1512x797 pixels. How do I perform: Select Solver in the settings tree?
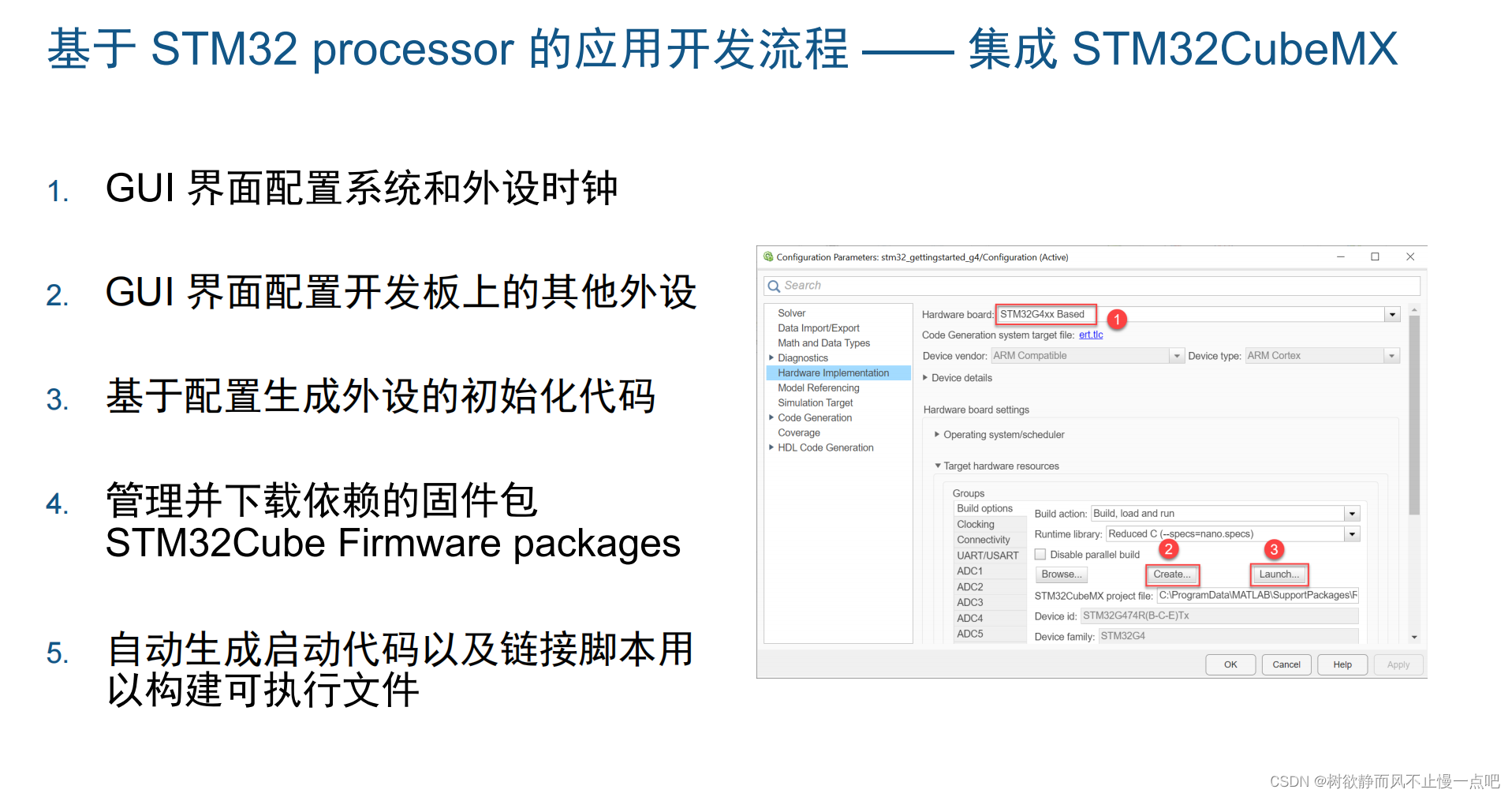791,312
